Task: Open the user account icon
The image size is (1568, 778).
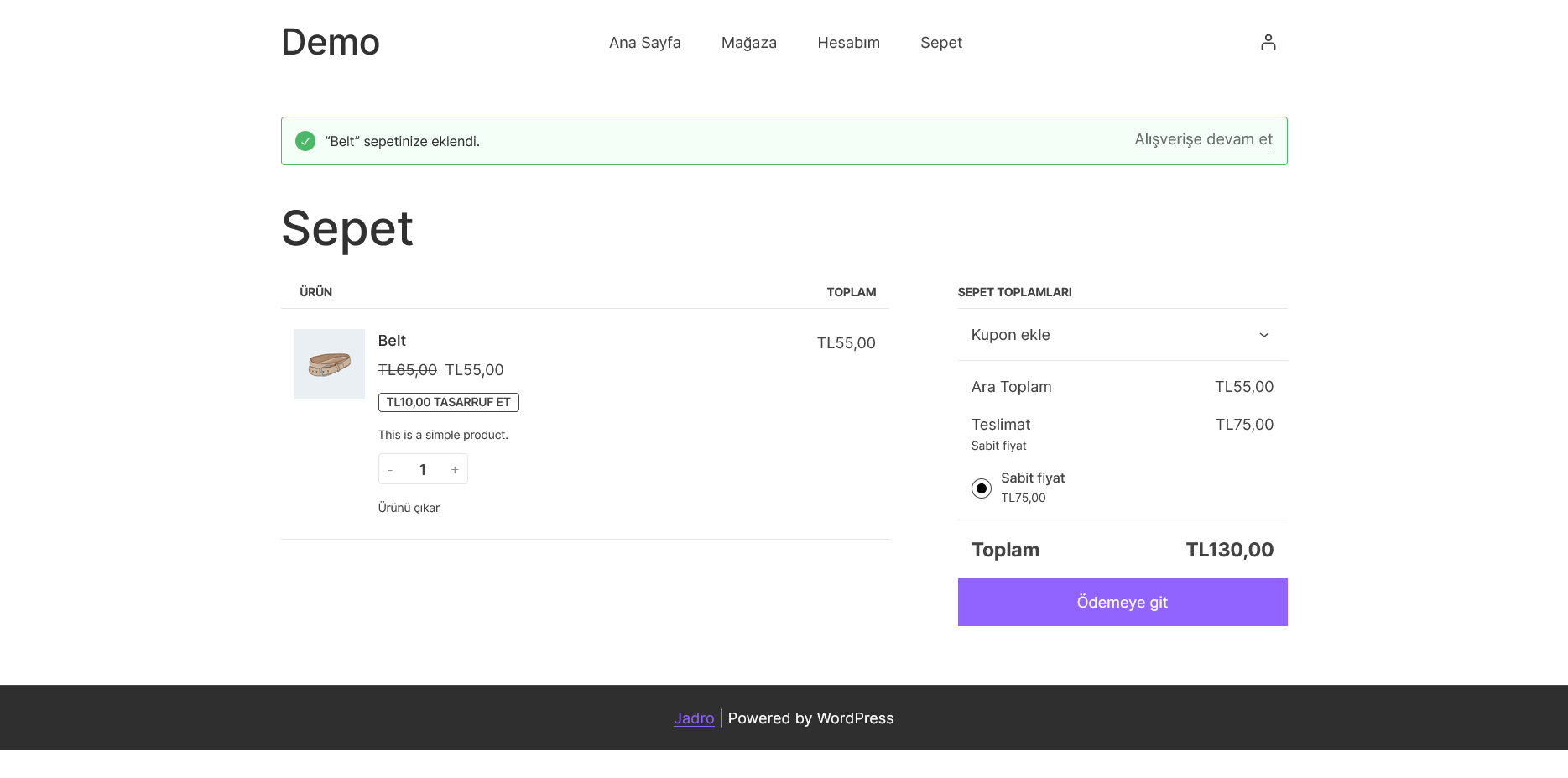Action: tap(1268, 42)
